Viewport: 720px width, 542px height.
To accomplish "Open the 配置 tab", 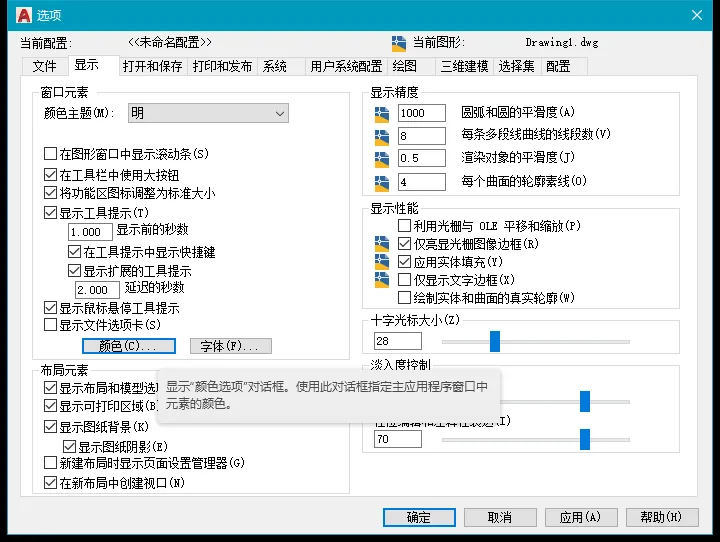I will [564, 66].
